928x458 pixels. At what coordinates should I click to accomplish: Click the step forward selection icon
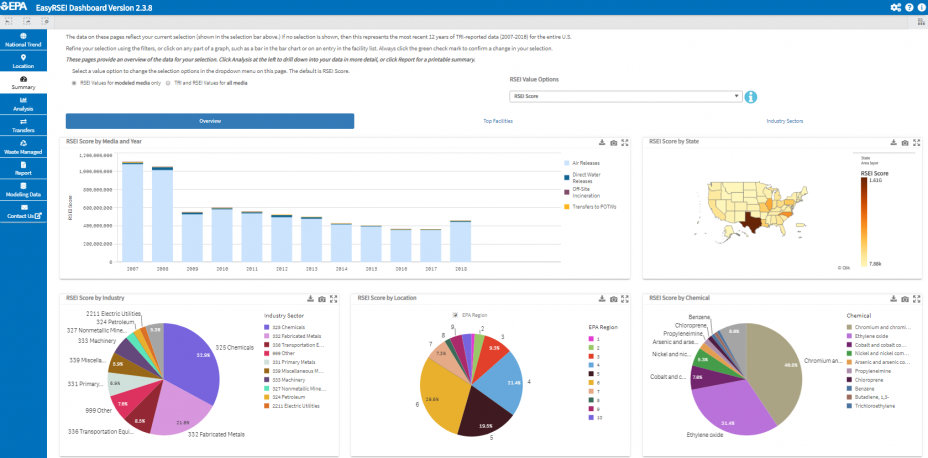tap(27, 22)
